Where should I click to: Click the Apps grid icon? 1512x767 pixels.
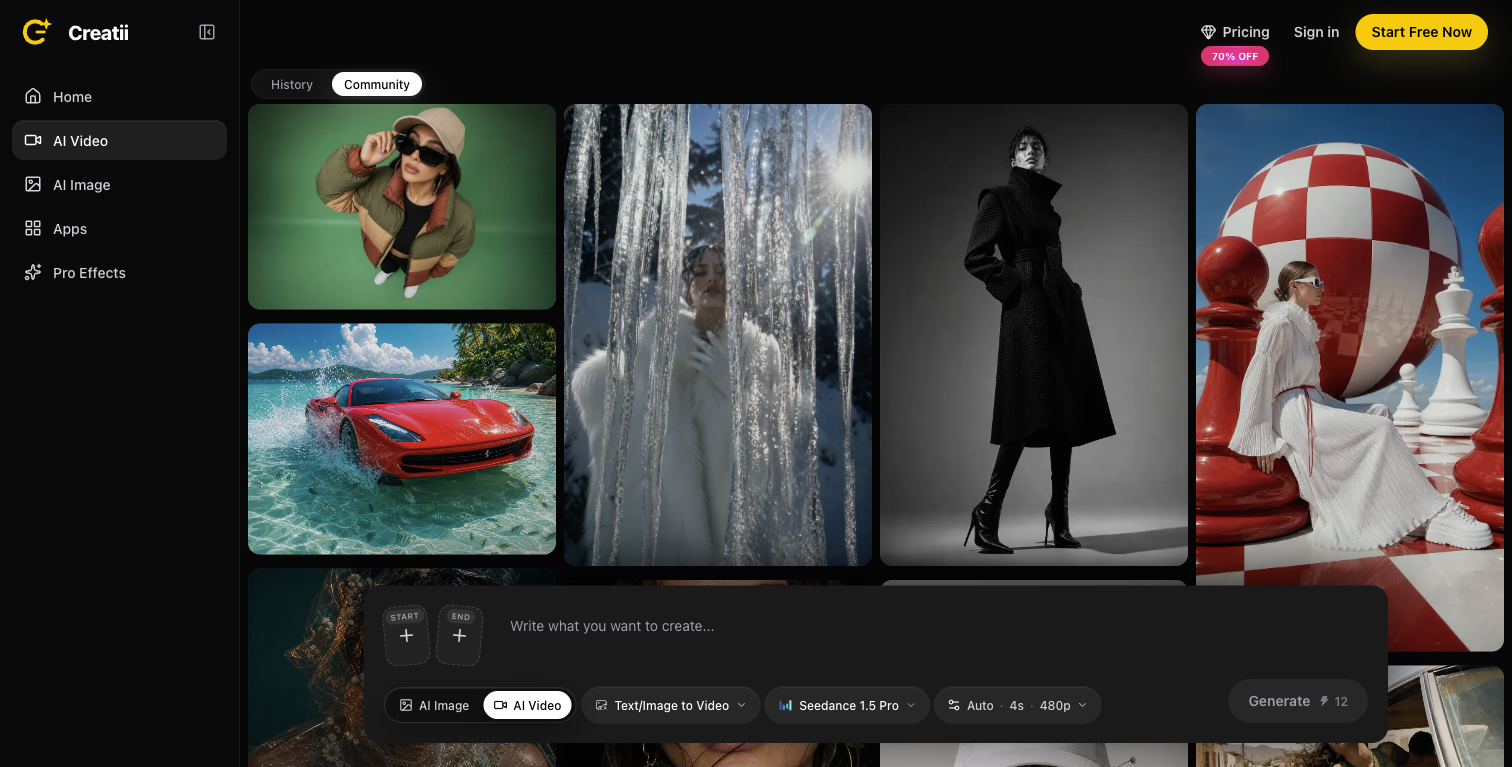[33, 228]
